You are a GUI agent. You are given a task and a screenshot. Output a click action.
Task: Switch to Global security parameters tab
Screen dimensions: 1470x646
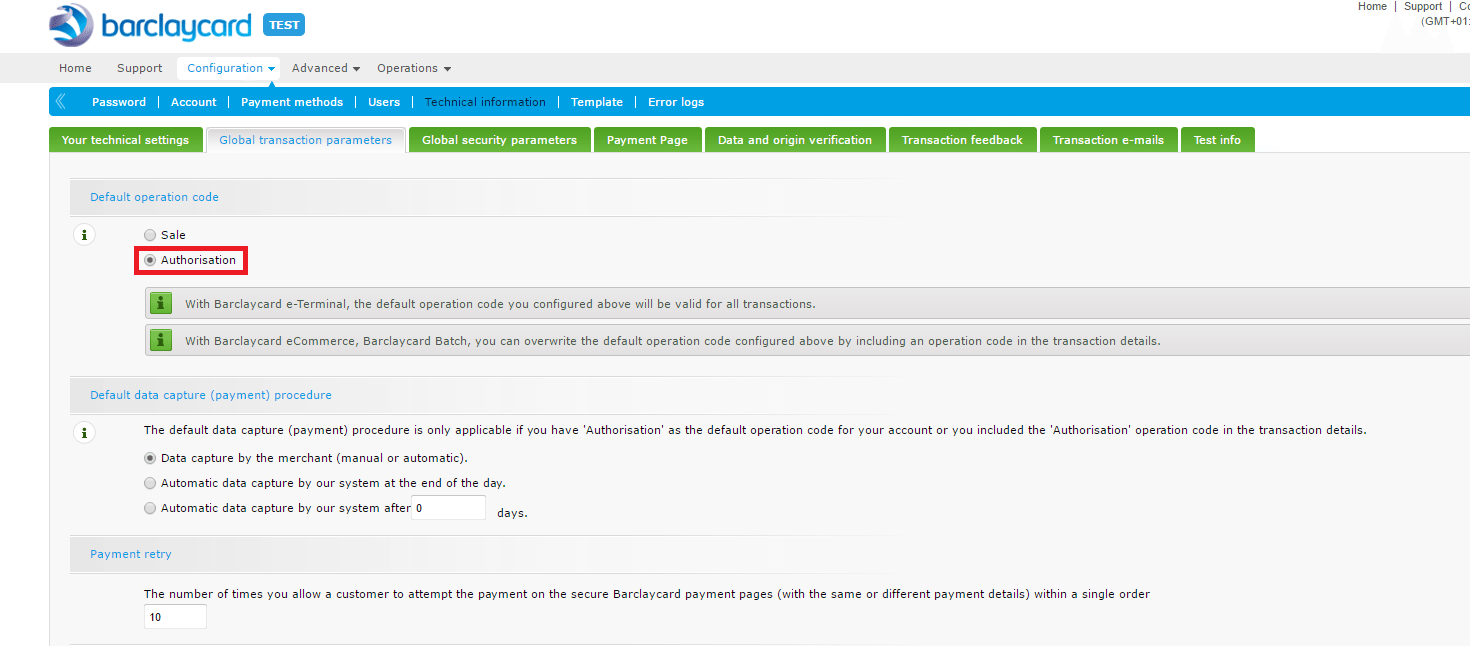tap(499, 140)
